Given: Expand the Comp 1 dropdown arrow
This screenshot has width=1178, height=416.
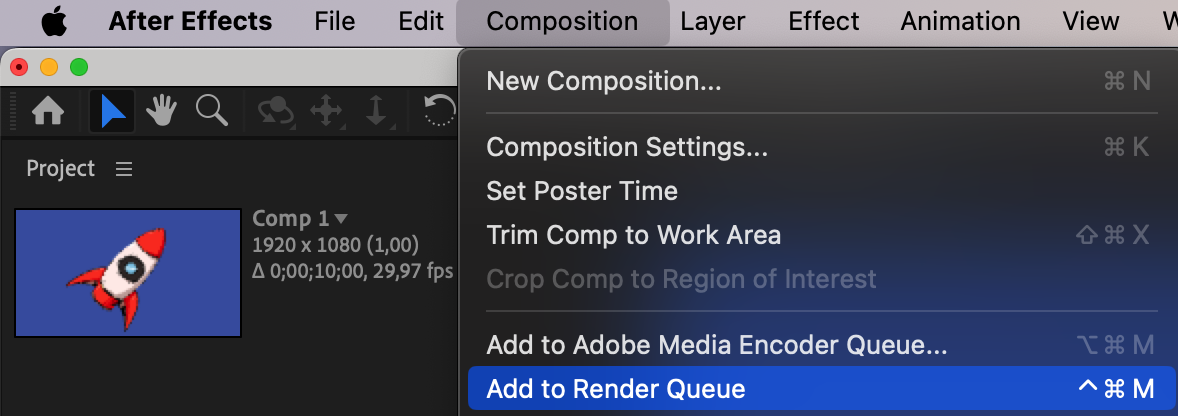Looking at the screenshot, I should pyautogui.click(x=341, y=218).
